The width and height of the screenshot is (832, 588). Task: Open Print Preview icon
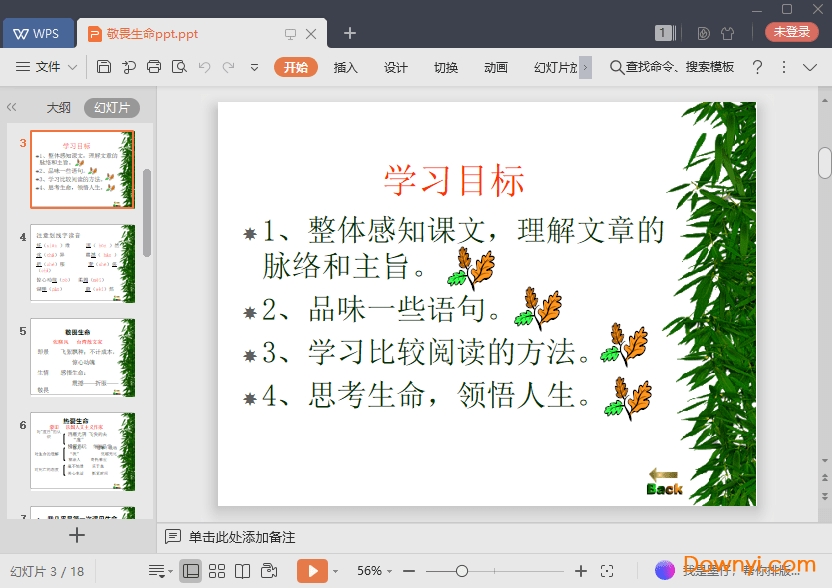tap(179, 67)
